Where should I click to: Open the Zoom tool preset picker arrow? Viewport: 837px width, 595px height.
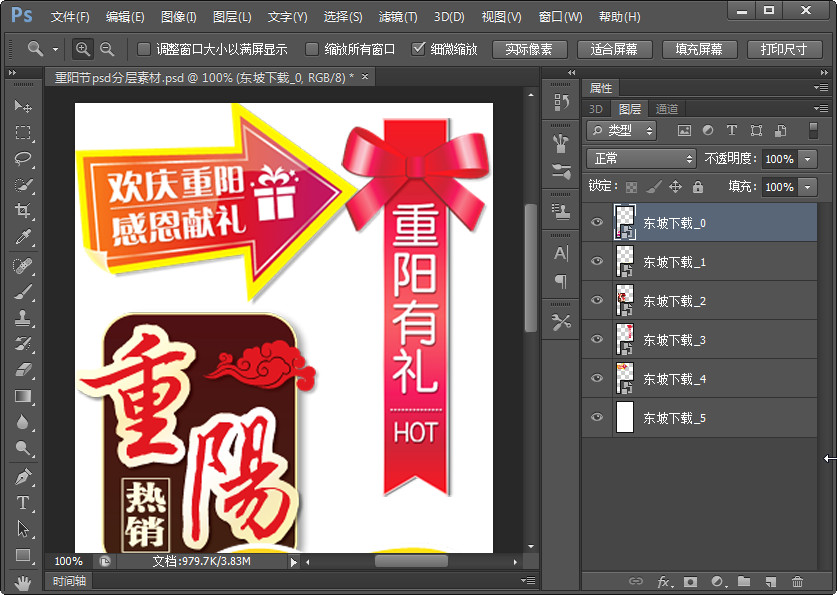(55, 50)
